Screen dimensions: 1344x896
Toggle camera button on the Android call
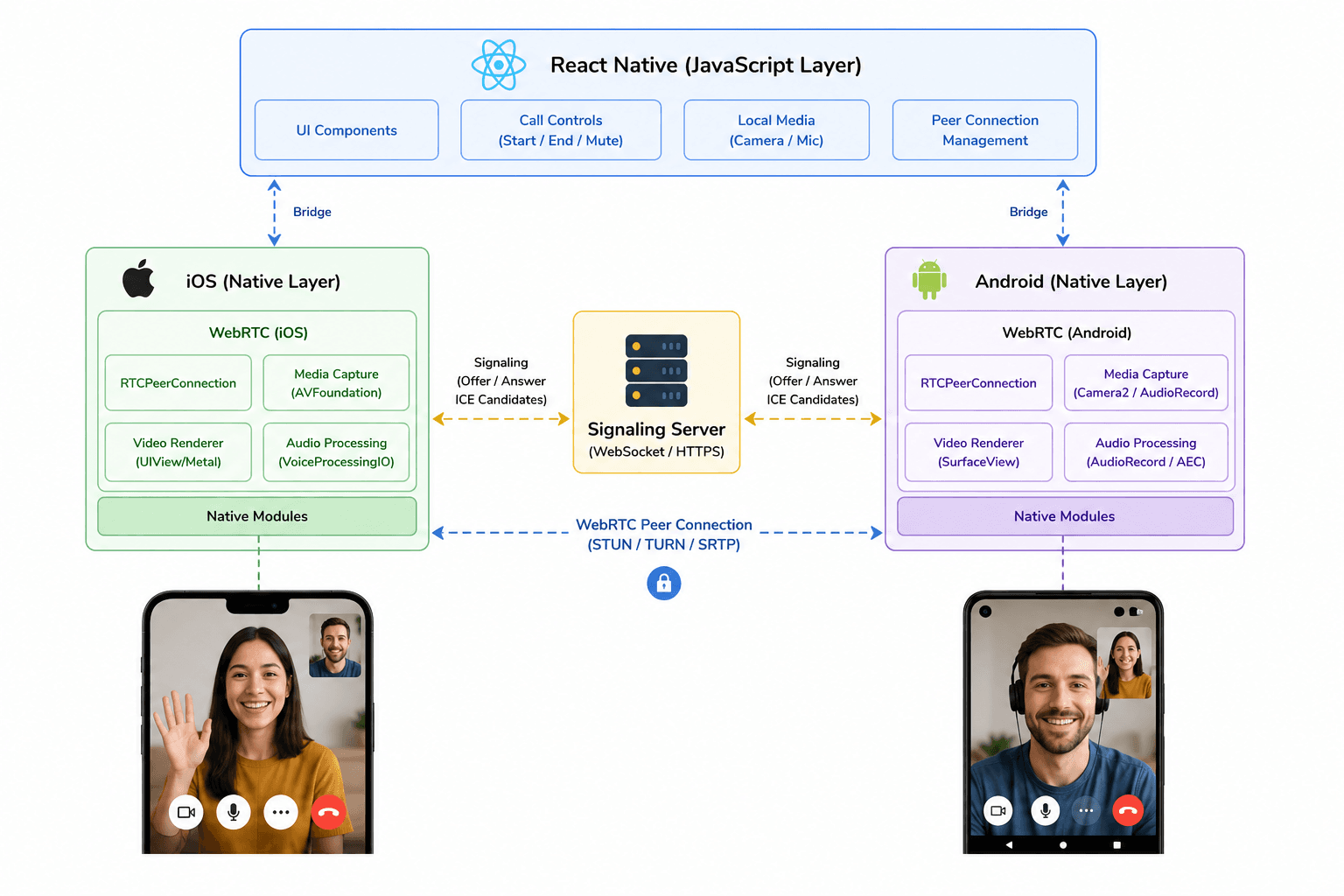[x=998, y=810]
